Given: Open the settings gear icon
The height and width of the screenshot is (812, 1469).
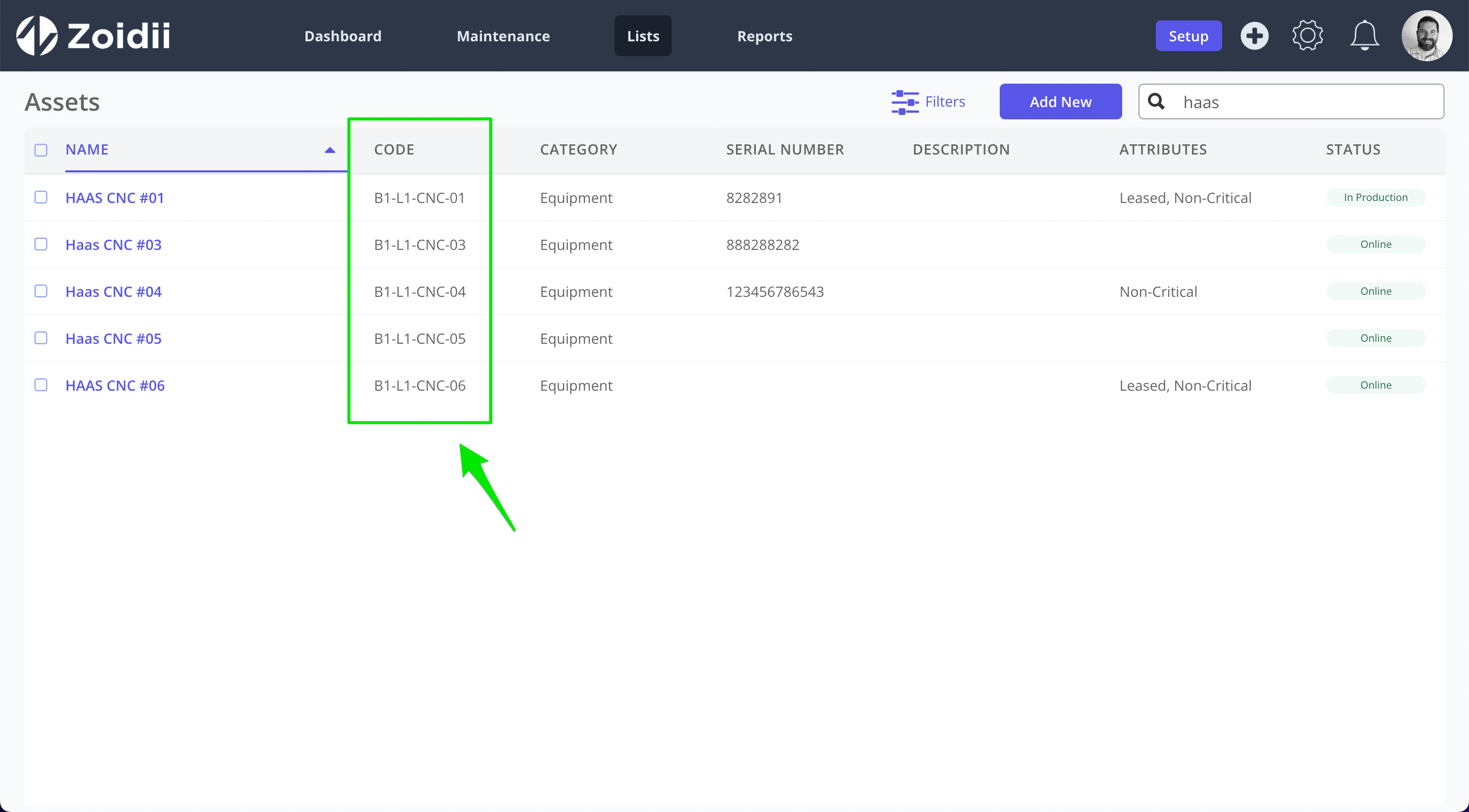Looking at the screenshot, I should 1307,35.
